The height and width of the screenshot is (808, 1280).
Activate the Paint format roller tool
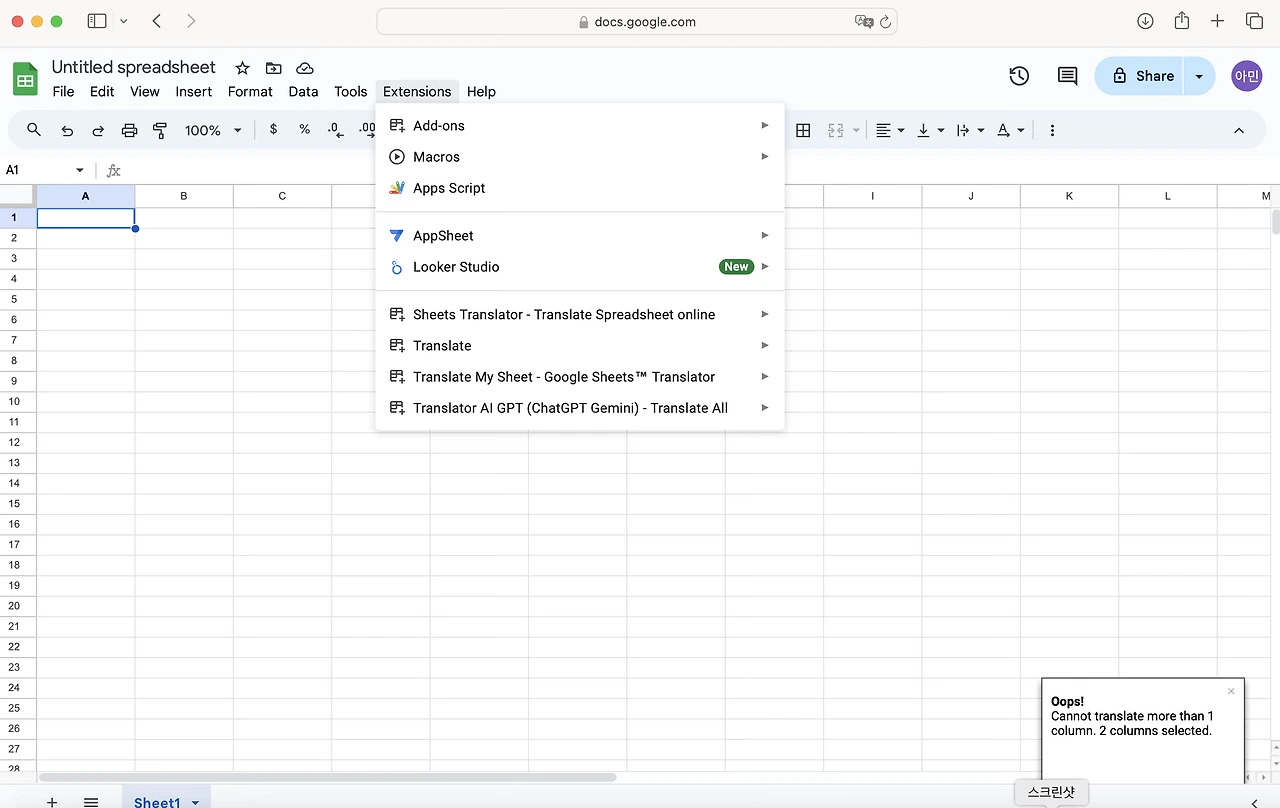[x=160, y=130]
